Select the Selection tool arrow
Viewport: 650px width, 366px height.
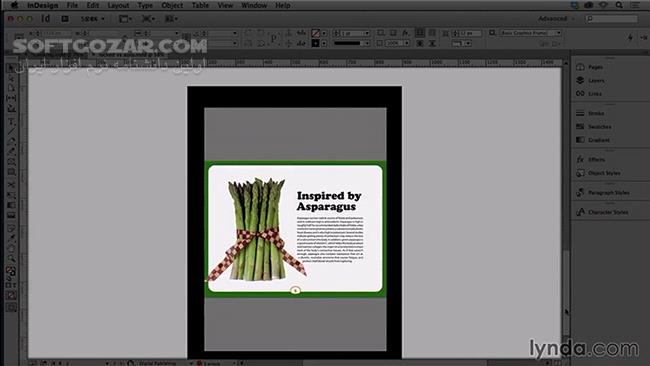[11, 68]
